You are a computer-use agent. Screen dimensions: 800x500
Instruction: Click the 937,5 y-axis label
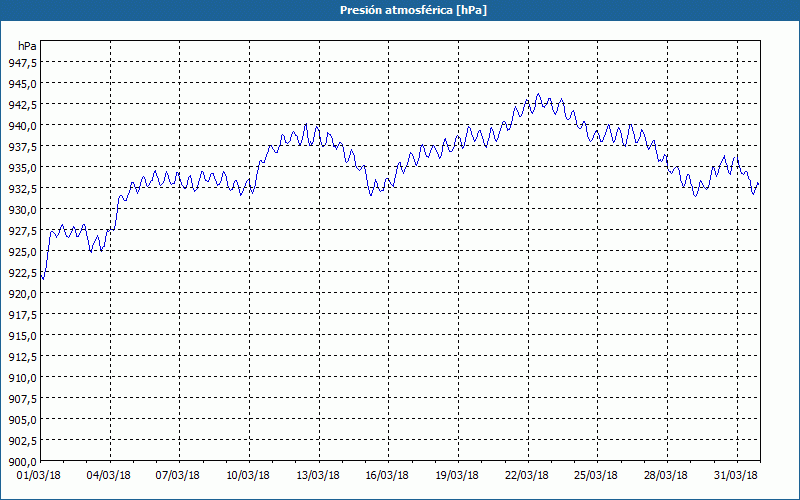22,146
